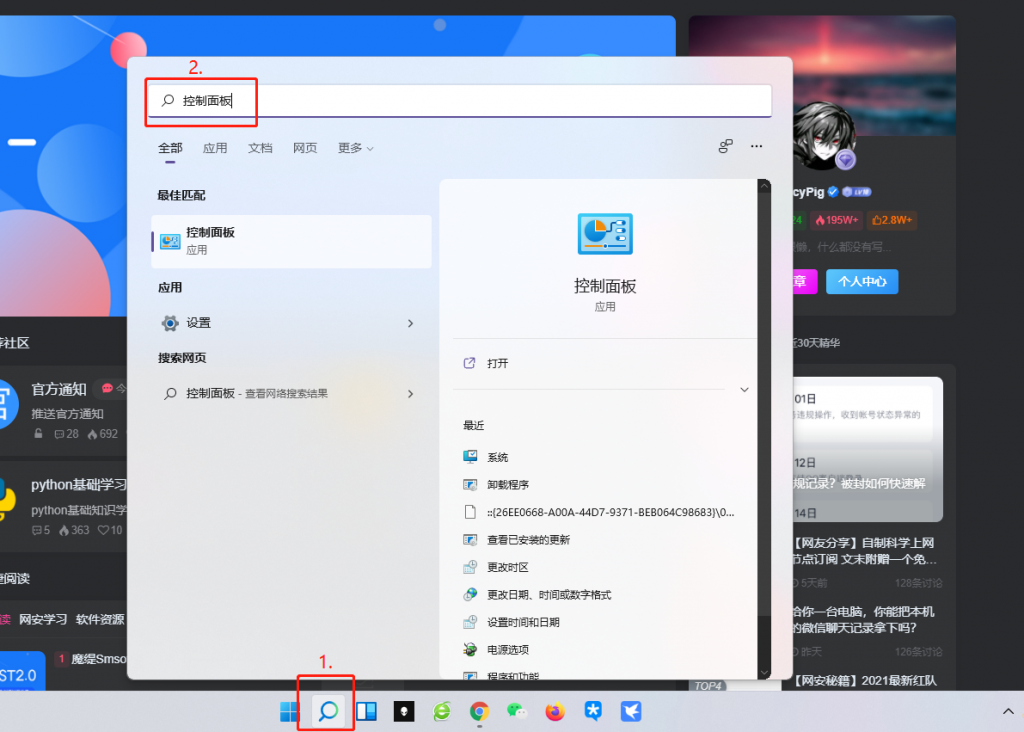This screenshot has height=732, width=1024.
Task: Open the taskbar Search magnifier icon
Action: (x=328, y=711)
